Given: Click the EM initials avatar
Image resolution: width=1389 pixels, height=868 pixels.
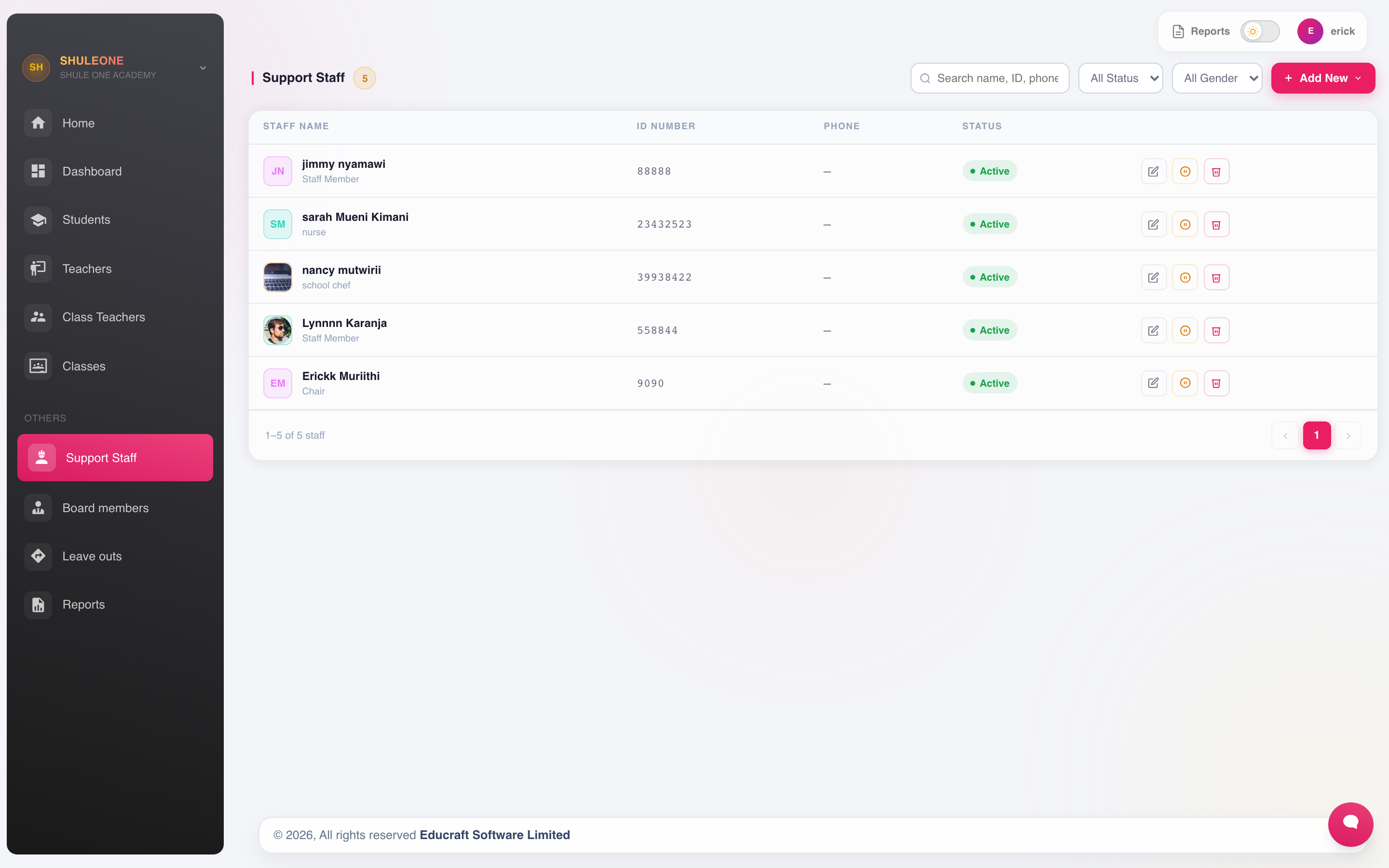Looking at the screenshot, I should [278, 383].
